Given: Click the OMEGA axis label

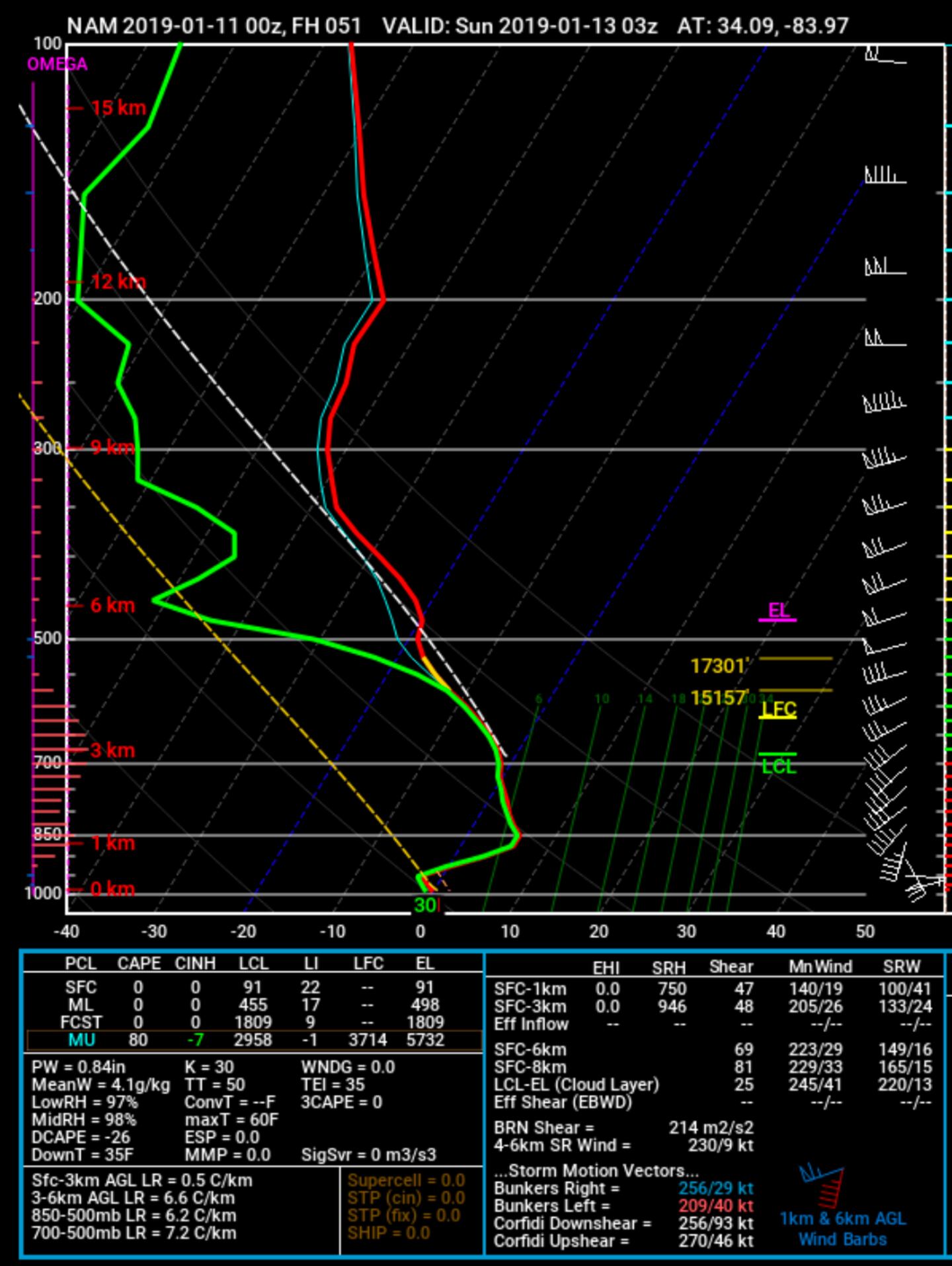Looking at the screenshot, I should (x=57, y=64).
